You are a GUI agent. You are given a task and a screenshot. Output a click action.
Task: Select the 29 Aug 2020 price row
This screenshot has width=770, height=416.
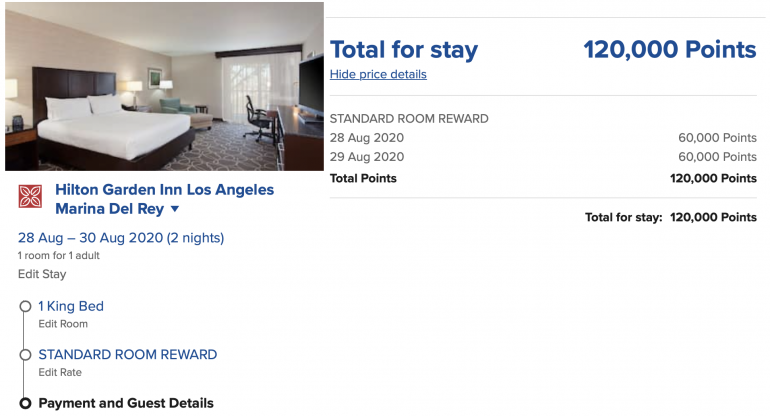543,157
